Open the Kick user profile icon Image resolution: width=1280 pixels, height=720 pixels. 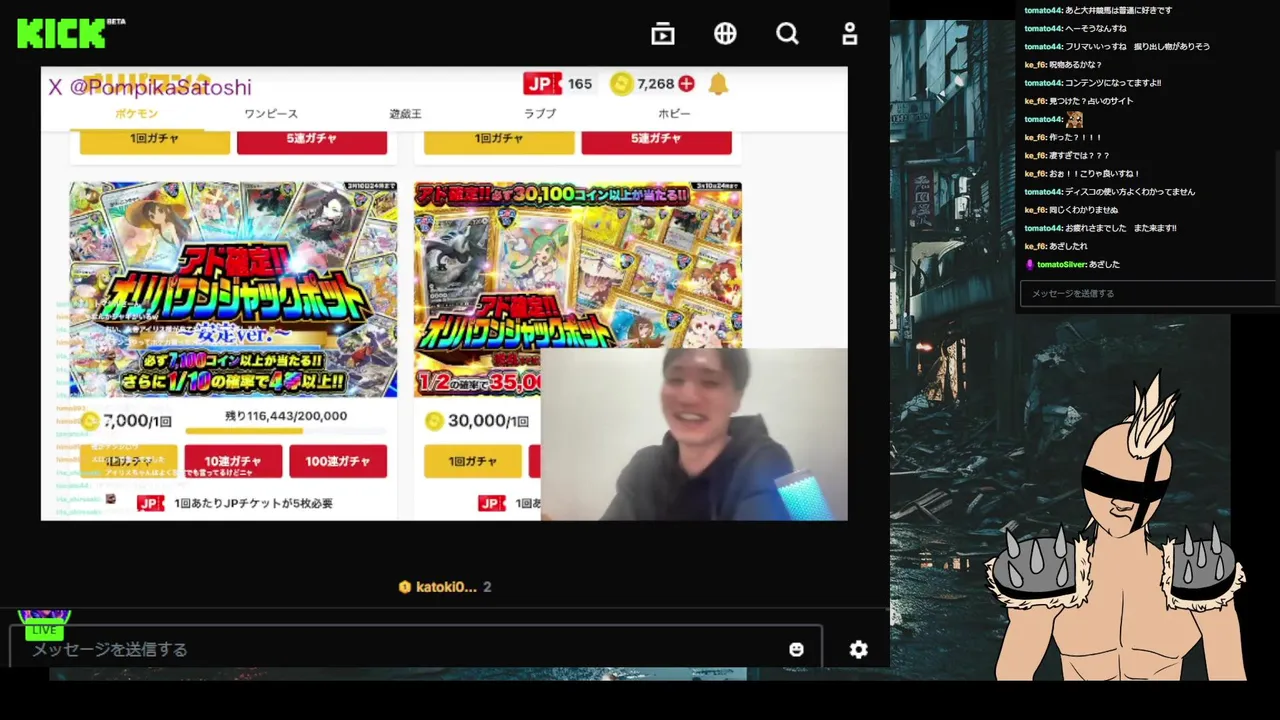[850, 34]
